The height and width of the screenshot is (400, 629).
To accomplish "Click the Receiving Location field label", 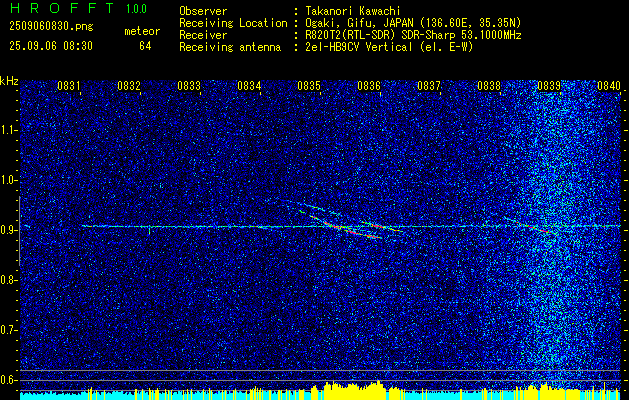I will pyautogui.click(x=233, y=23).
